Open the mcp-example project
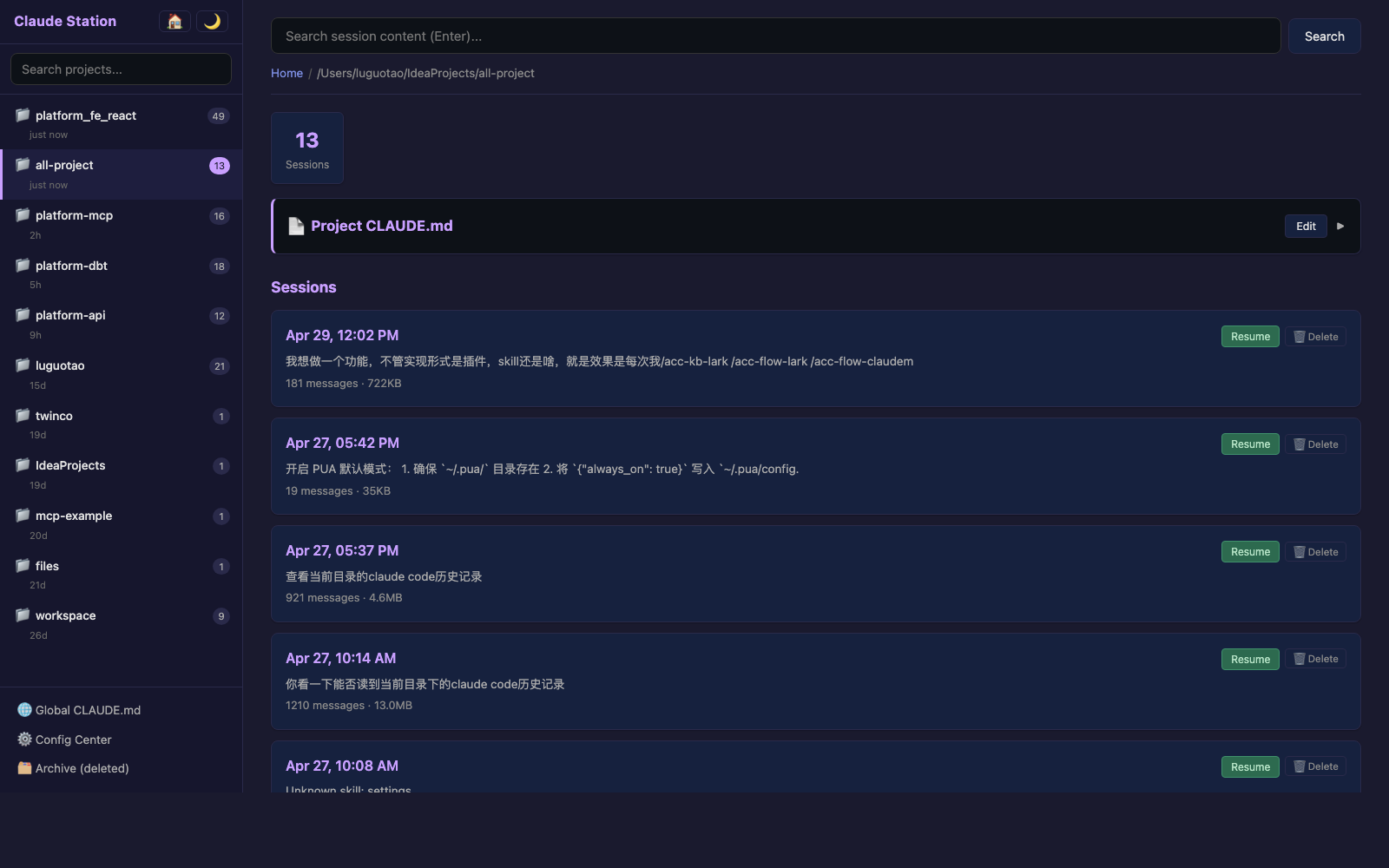The width and height of the screenshot is (1389, 868). [x=121, y=525]
